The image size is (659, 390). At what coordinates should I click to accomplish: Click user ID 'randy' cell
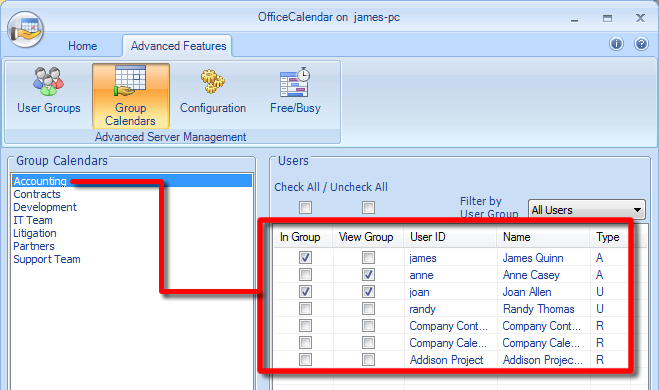422,309
